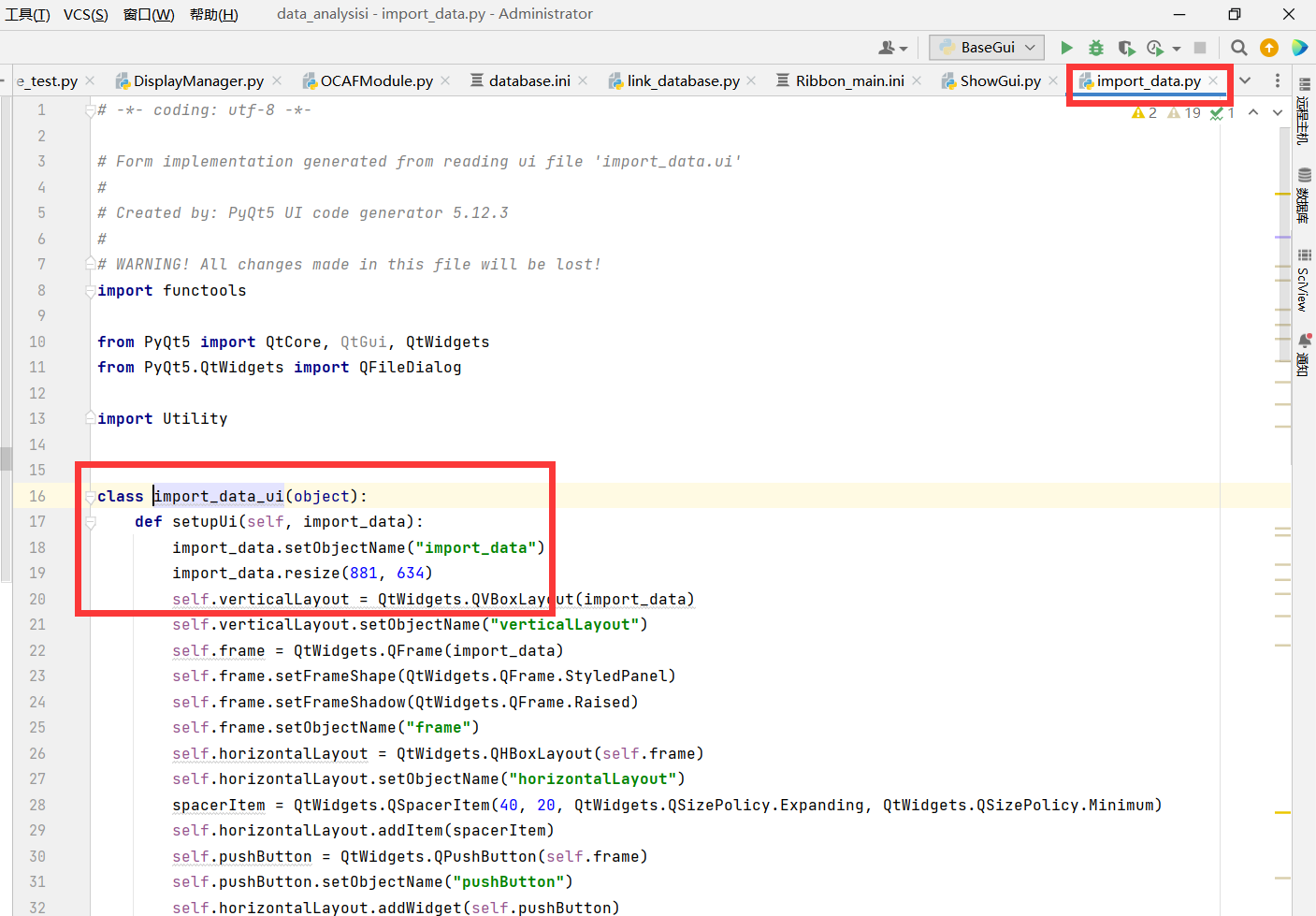The image size is (1316, 916).
Task: Jump to next highlighted problem down arrow
Action: click(1278, 112)
